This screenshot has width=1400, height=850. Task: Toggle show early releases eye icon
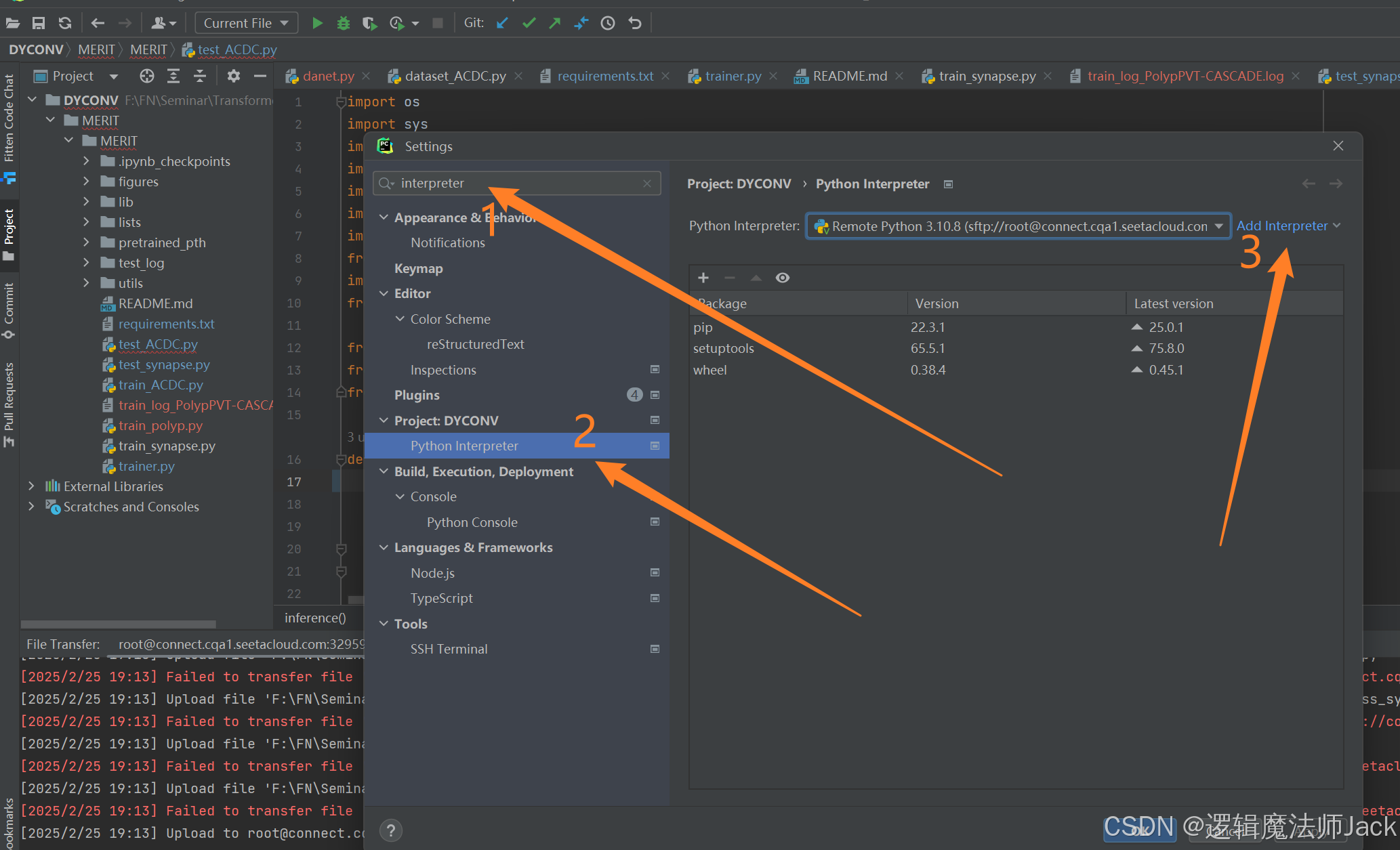[783, 278]
